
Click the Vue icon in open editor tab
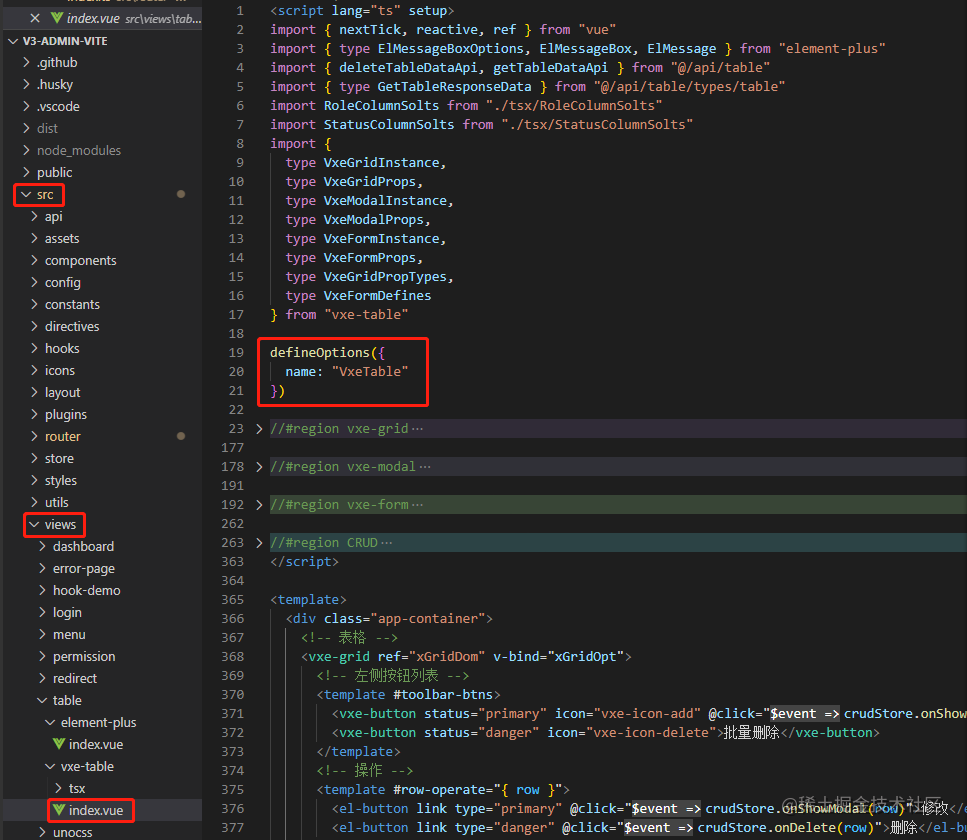click(x=57, y=18)
